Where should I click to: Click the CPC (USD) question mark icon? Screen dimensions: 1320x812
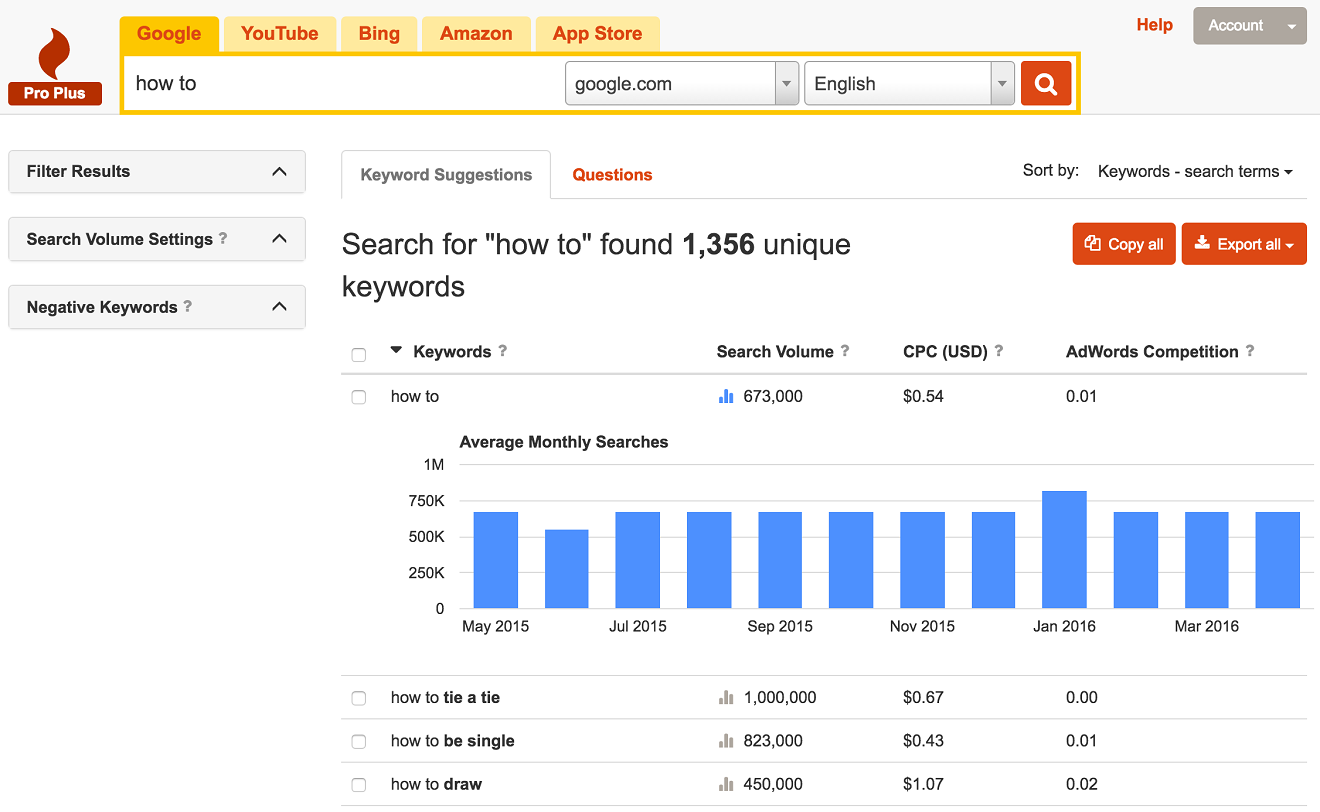[x=998, y=351]
